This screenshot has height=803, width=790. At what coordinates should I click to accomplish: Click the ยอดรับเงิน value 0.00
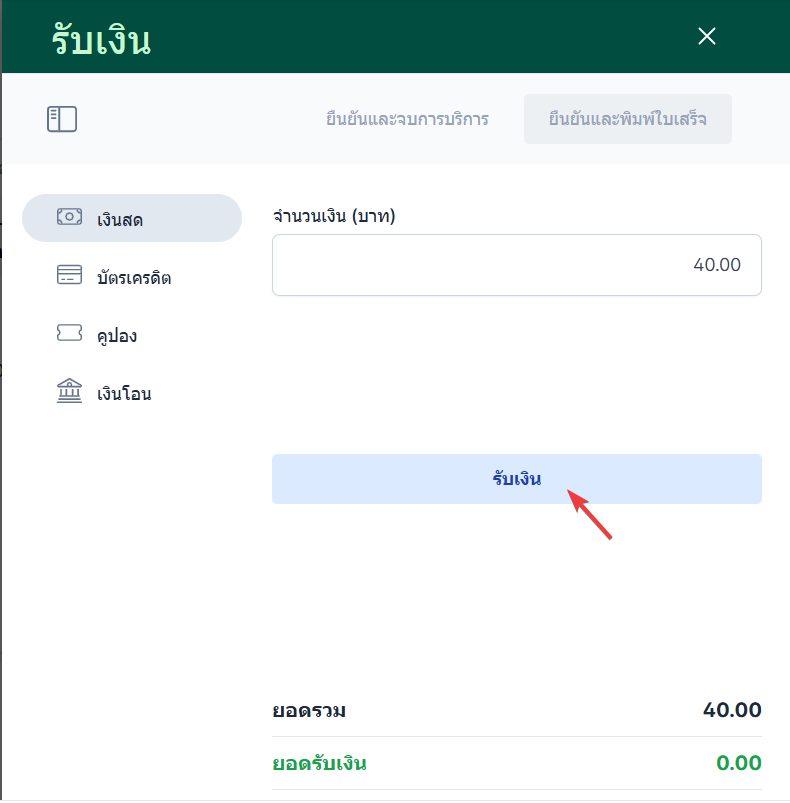[x=739, y=763]
